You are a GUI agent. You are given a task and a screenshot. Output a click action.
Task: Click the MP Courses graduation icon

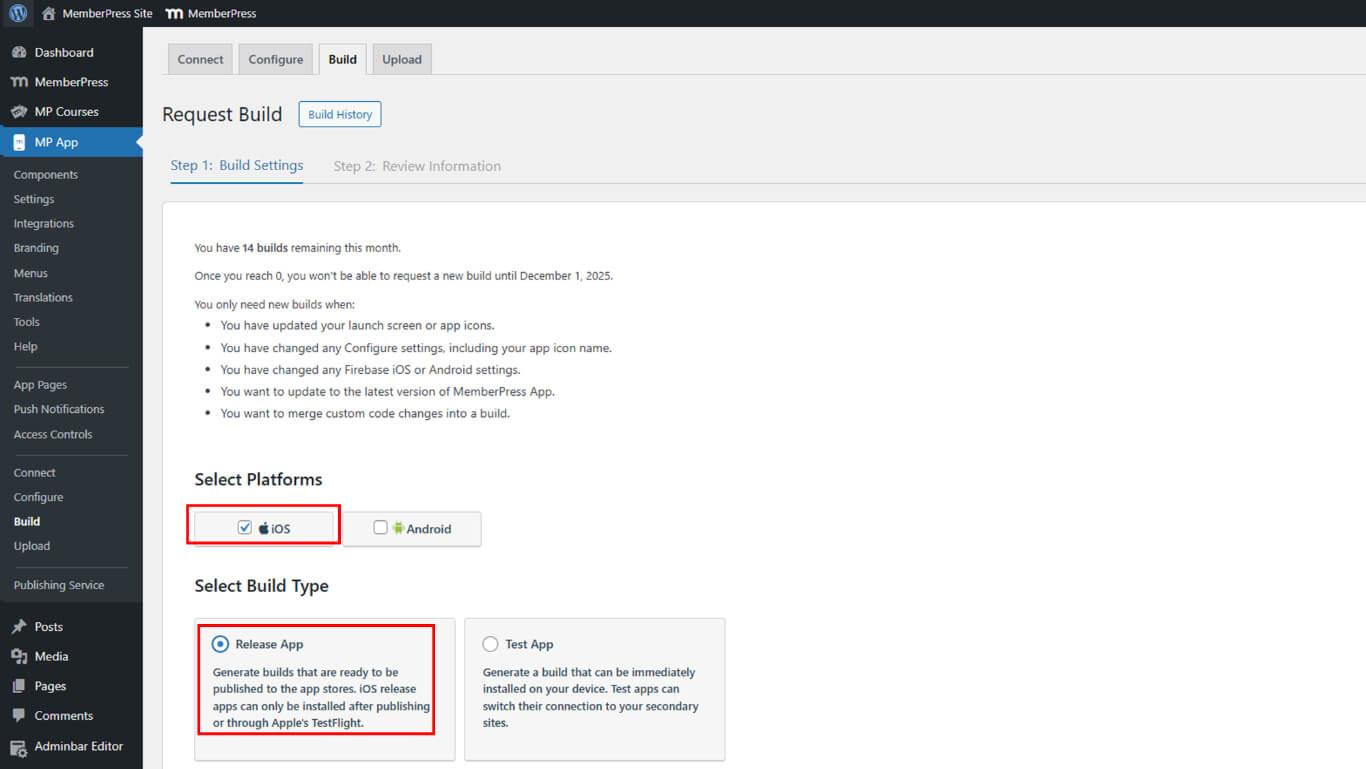click(x=19, y=112)
